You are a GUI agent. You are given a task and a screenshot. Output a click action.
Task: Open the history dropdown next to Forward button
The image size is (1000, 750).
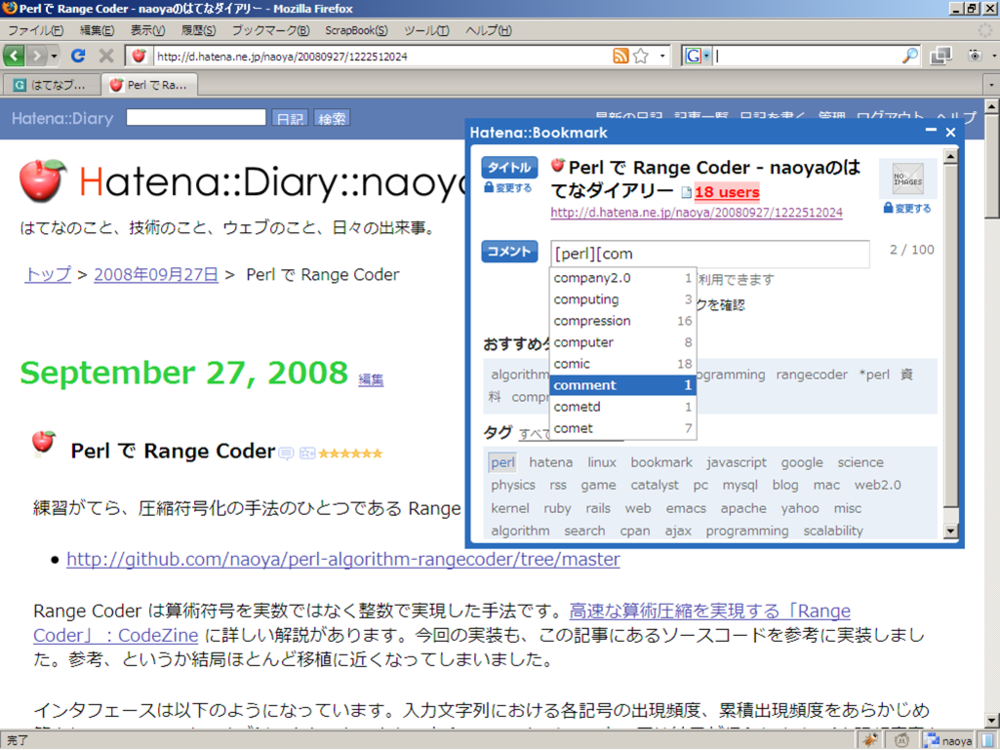tap(54, 56)
